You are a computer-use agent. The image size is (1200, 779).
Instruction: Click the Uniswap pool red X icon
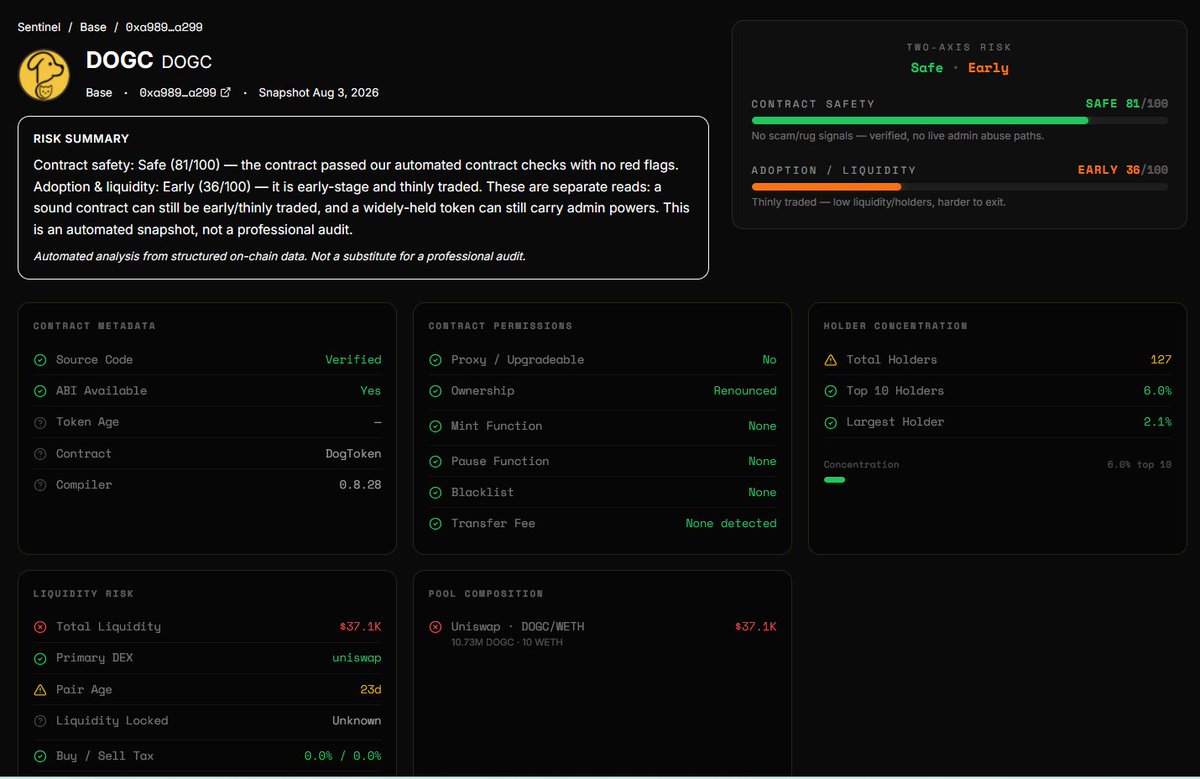[435, 627]
